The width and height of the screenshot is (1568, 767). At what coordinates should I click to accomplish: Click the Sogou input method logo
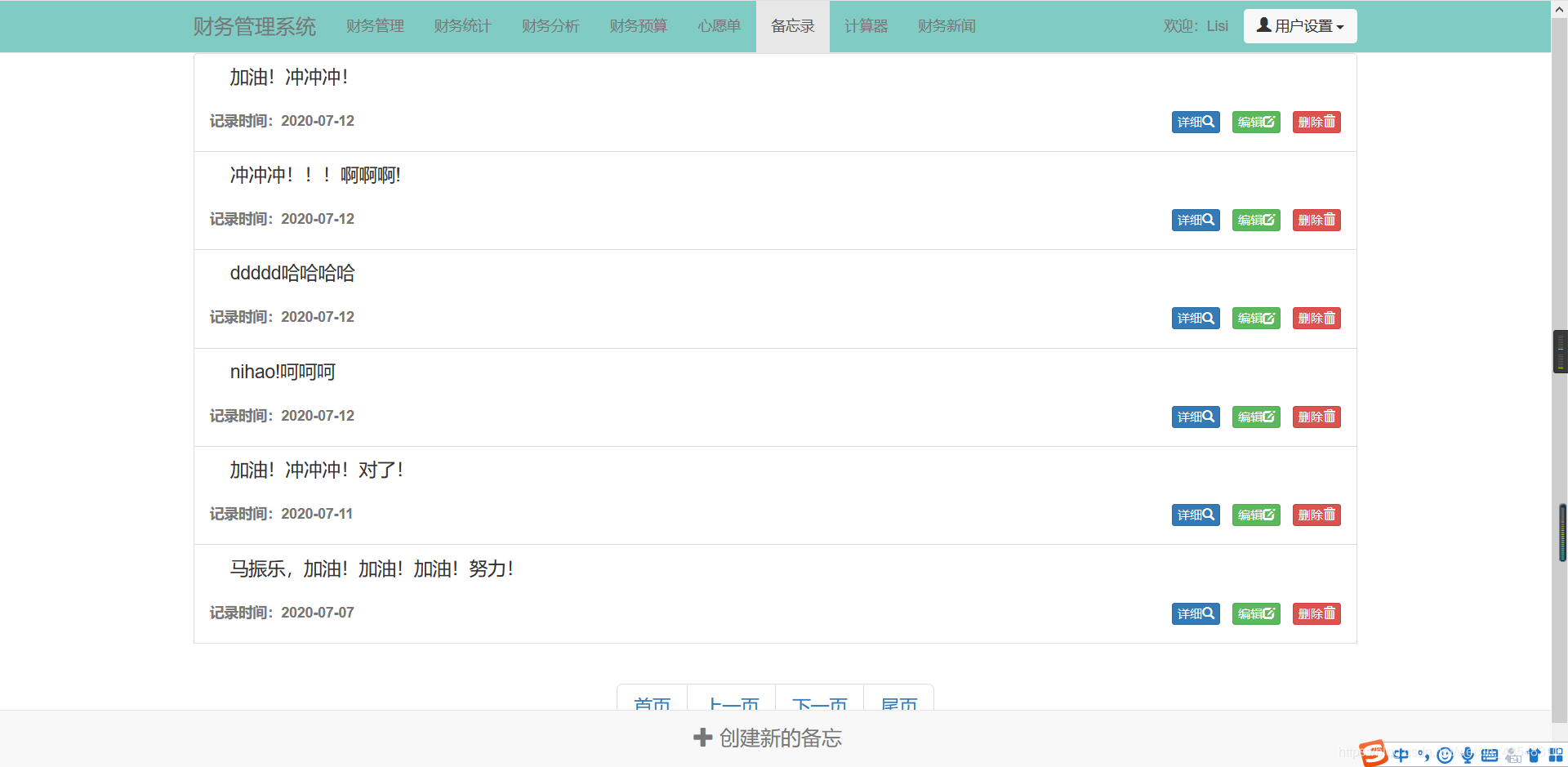tap(1374, 753)
